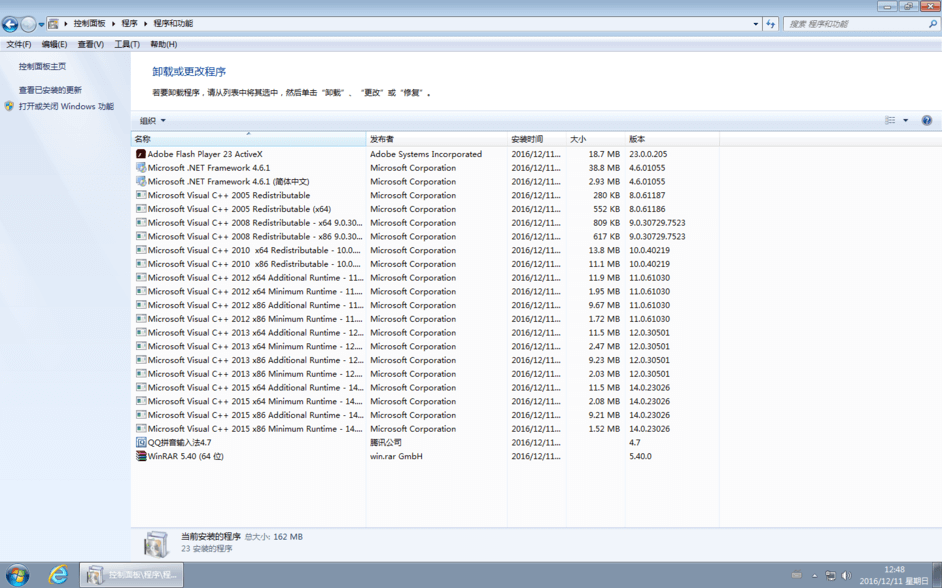
Task: Show hidden tray icons arrow
Action: (x=815, y=575)
